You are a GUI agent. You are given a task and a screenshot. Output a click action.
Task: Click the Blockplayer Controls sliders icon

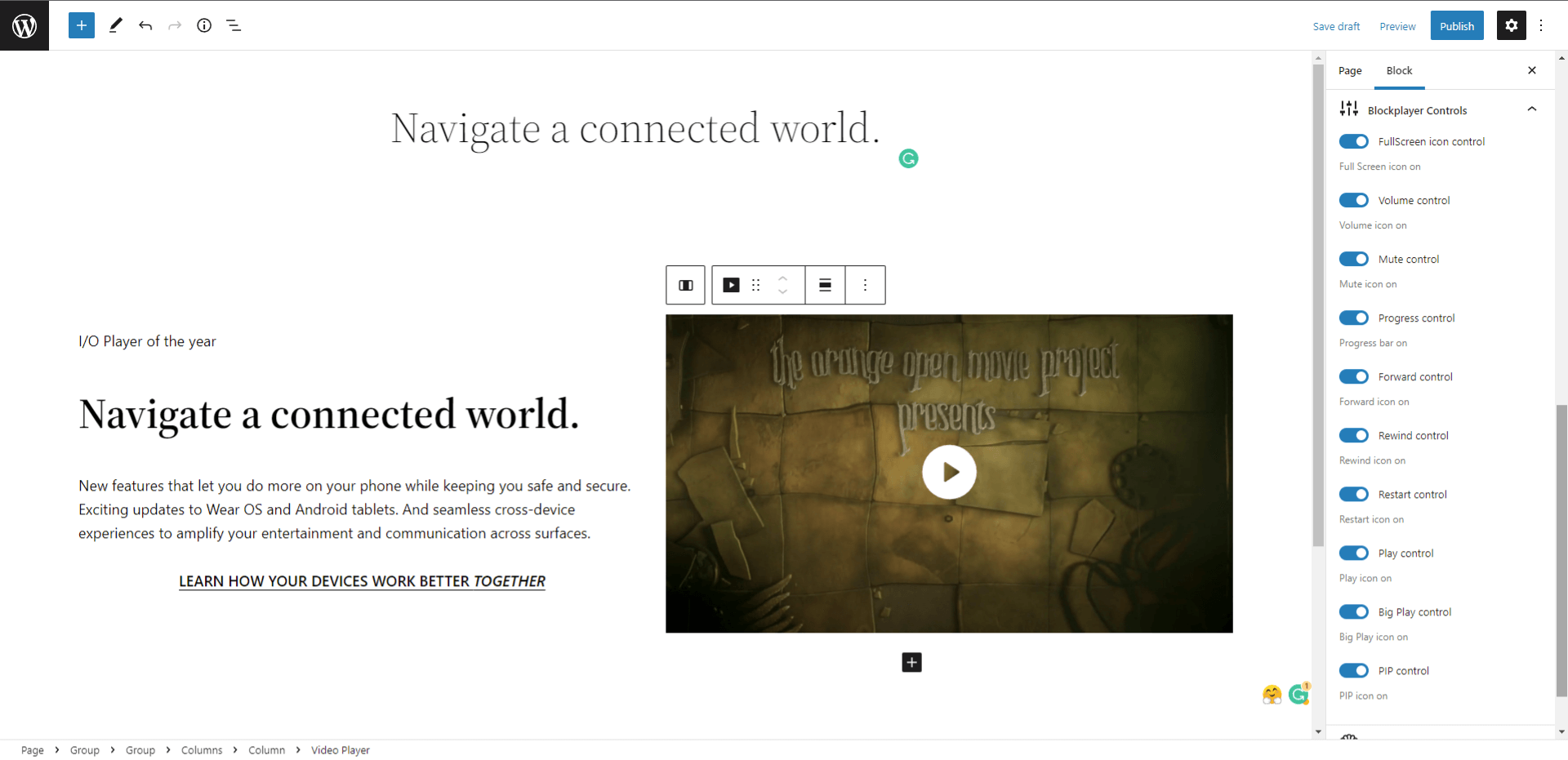tap(1349, 109)
